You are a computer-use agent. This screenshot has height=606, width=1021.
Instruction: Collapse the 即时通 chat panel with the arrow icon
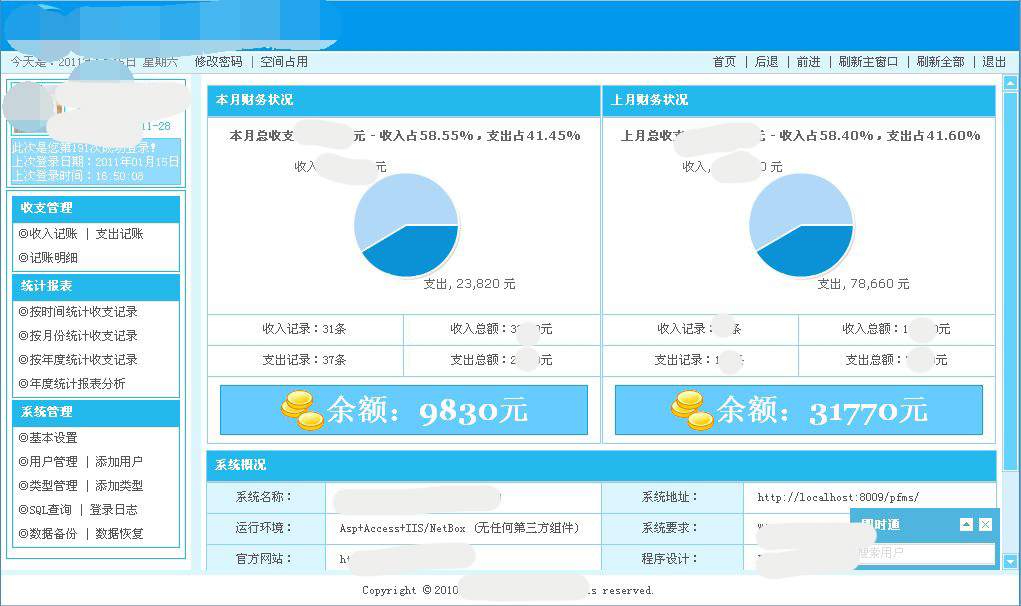tap(966, 524)
